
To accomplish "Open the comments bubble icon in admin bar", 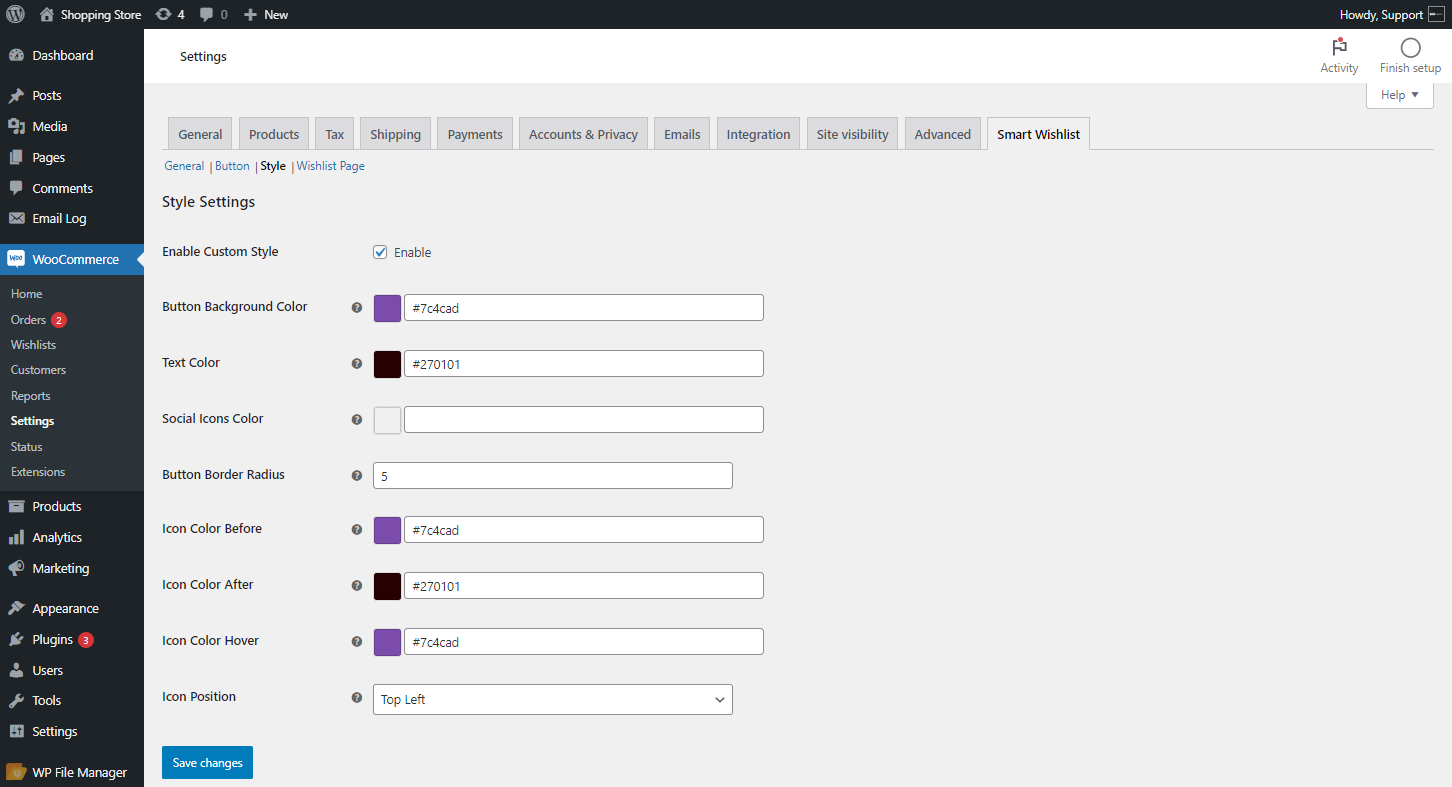I will [206, 15].
